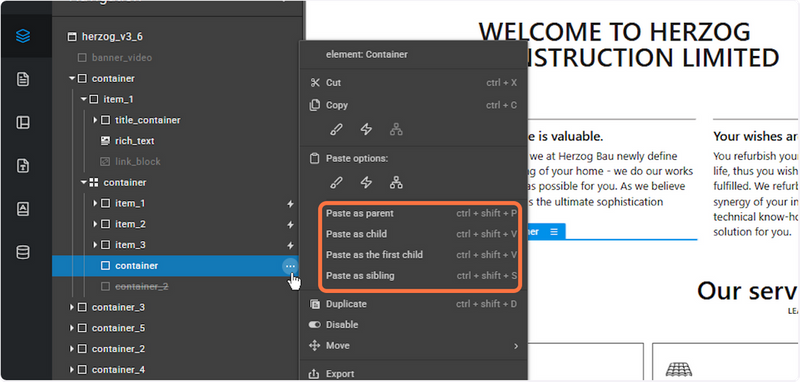
Task: Open the font assets sidebar icon
Action: tap(23, 209)
